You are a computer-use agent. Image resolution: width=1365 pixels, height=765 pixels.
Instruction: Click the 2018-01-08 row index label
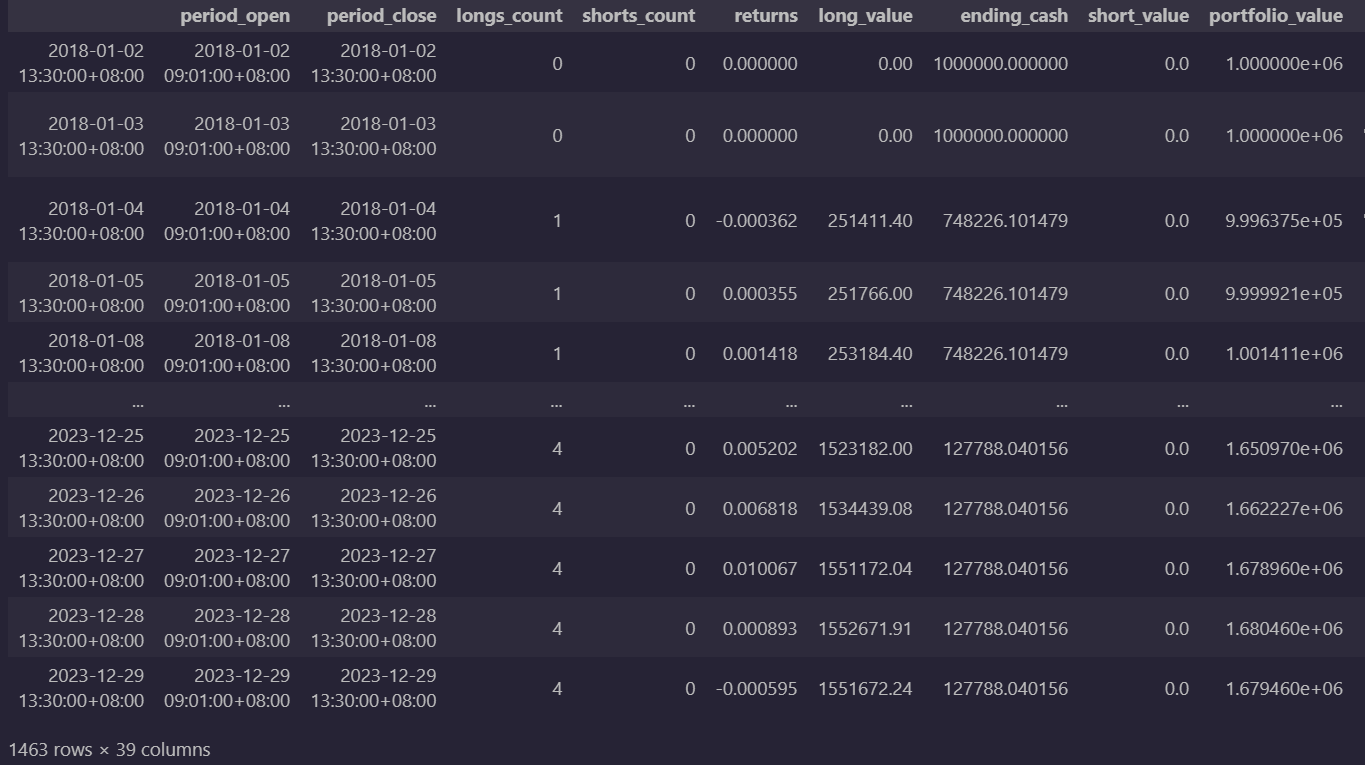click(81, 353)
